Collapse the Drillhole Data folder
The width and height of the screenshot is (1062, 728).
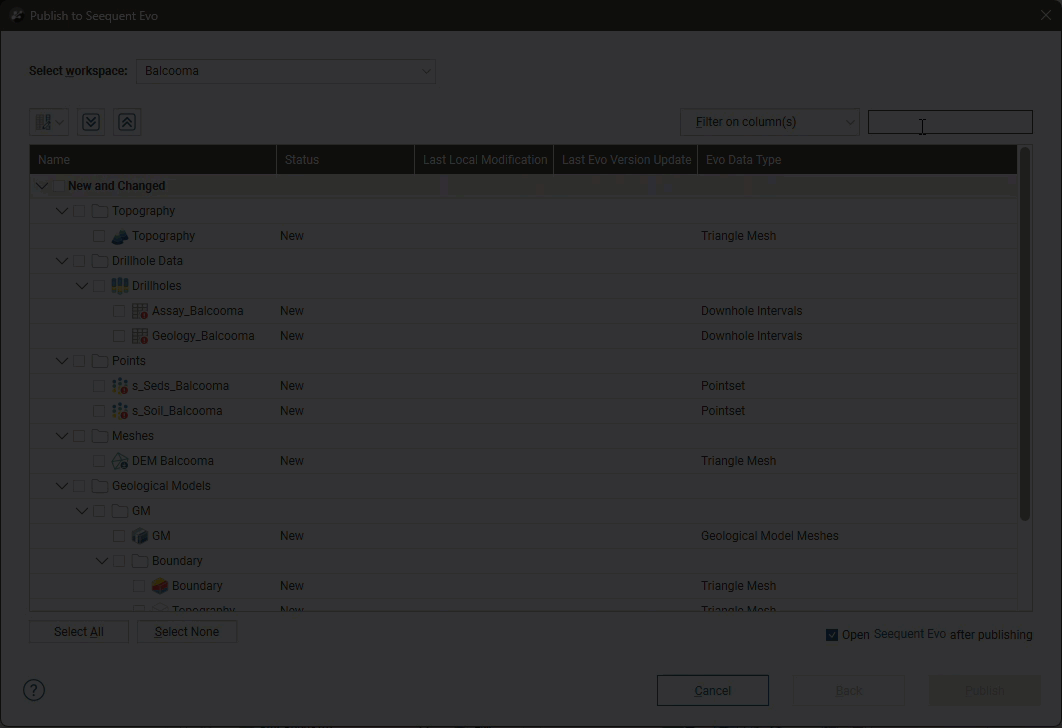62,261
